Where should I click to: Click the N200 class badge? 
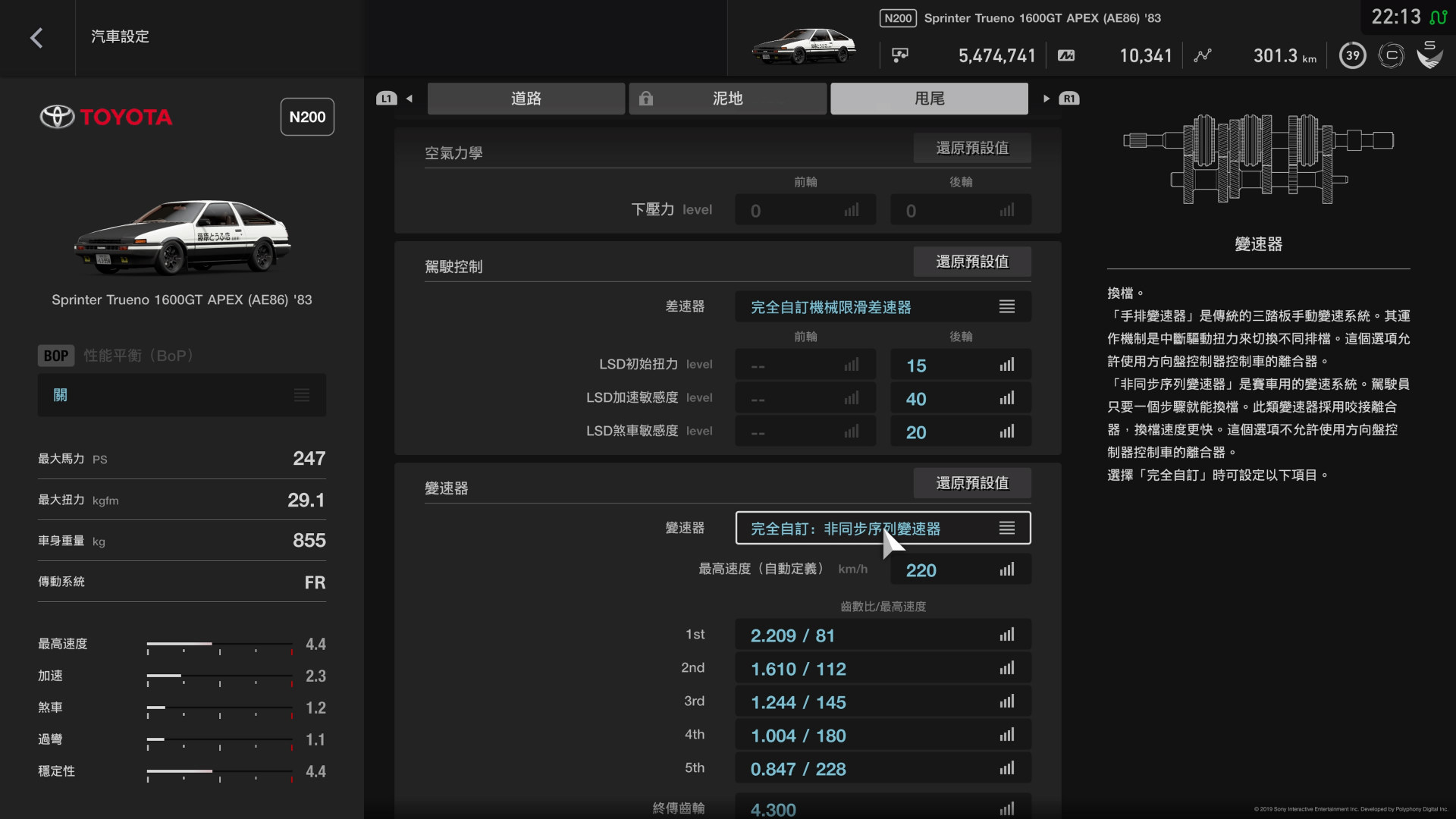point(307,117)
